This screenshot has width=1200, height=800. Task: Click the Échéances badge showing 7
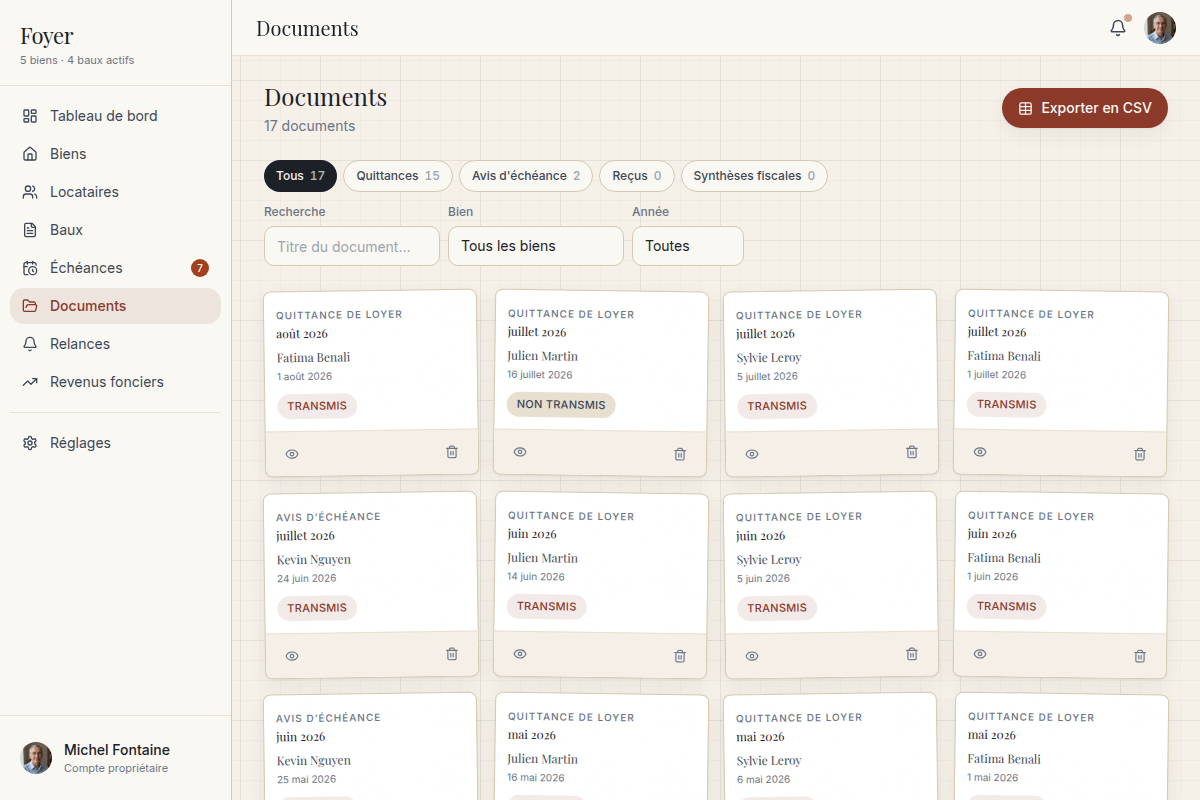click(x=200, y=268)
